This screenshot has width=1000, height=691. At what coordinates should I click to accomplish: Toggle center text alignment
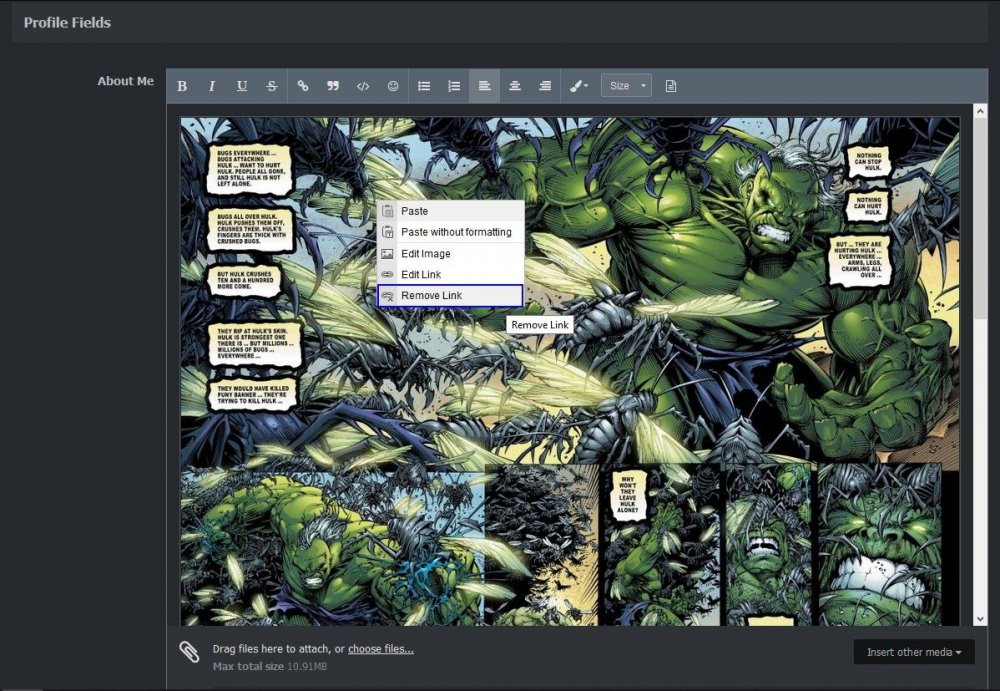tap(515, 86)
